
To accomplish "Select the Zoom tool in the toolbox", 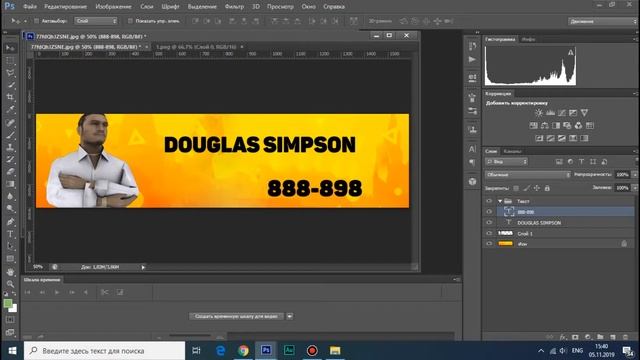I will (10, 284).
